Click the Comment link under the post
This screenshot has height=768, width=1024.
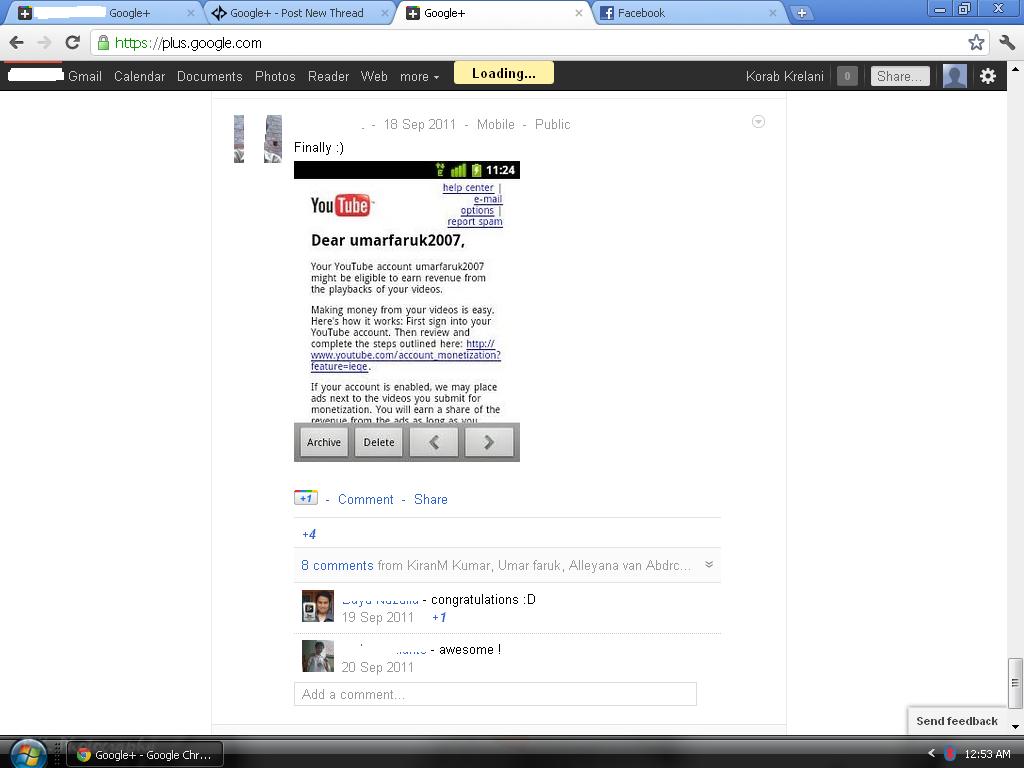[x=366, y=500]
